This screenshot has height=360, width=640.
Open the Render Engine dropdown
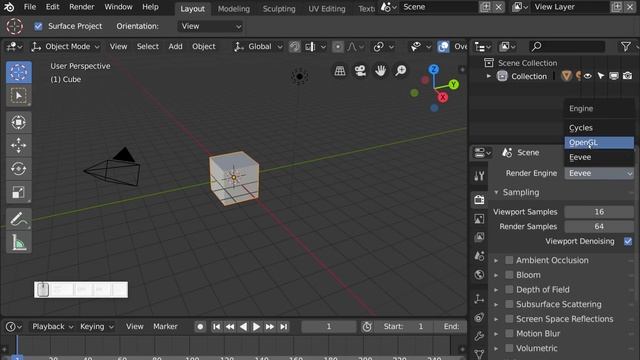[599, 173]
